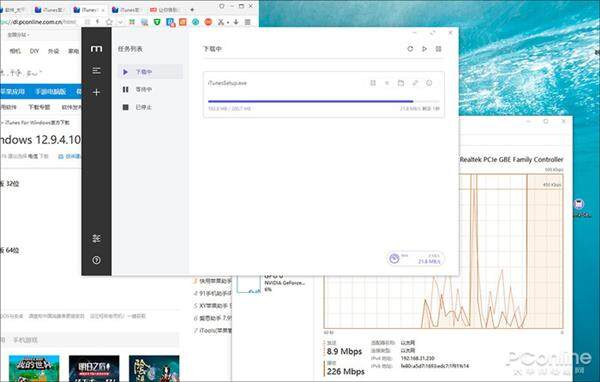Resume all tasks with the play icon
This screenshot has height=382, width=600.
(424, 49)
